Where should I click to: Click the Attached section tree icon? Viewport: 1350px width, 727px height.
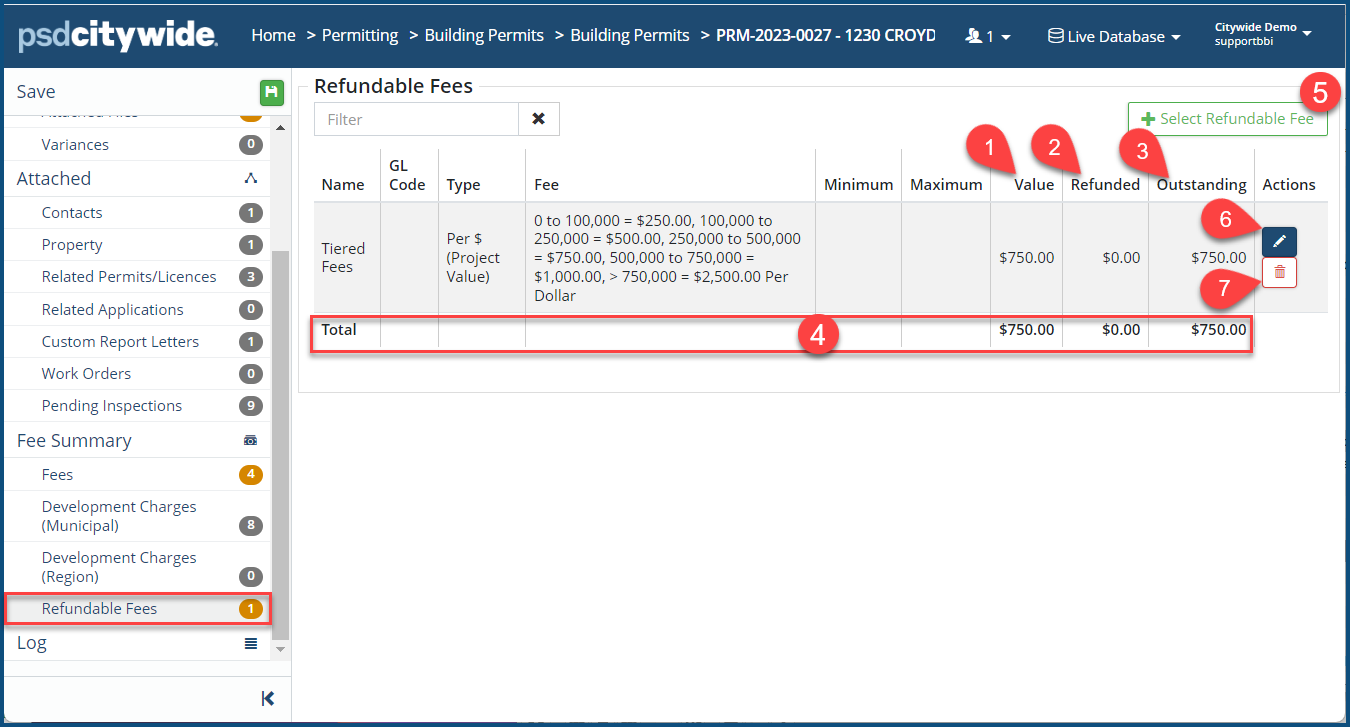[x=251, y=179]
